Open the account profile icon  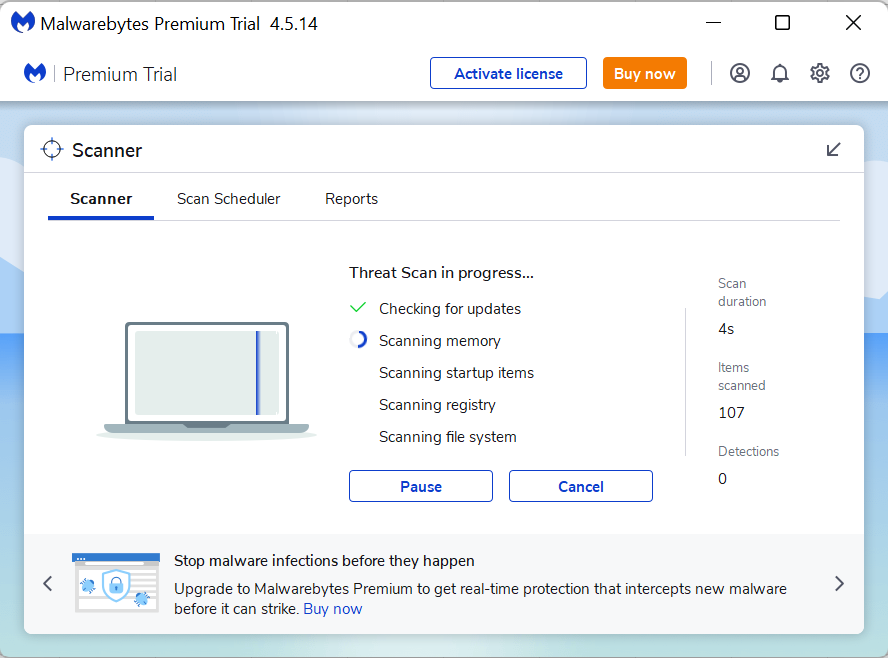click(740, 74)
